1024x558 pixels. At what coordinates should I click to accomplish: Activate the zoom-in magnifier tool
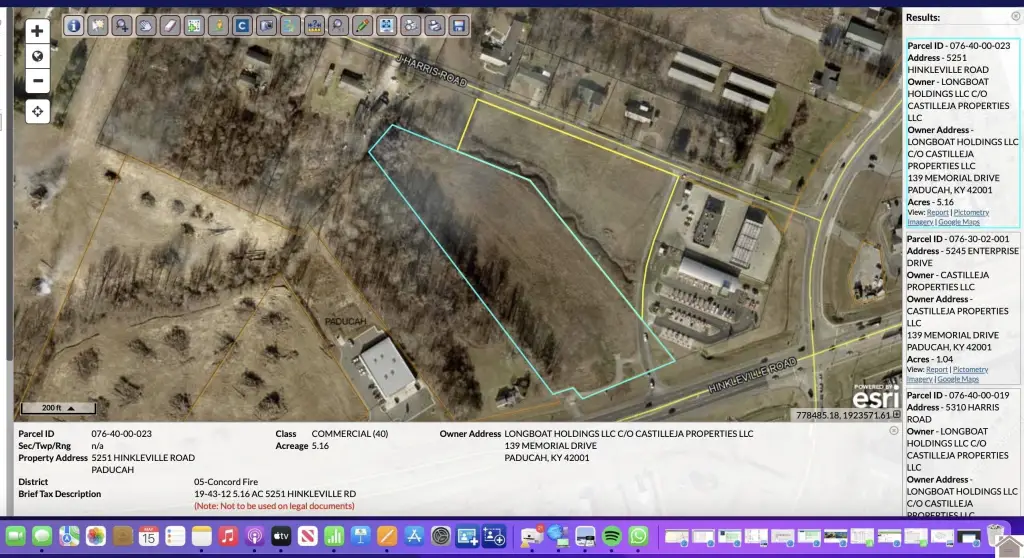tap(122, 26)
